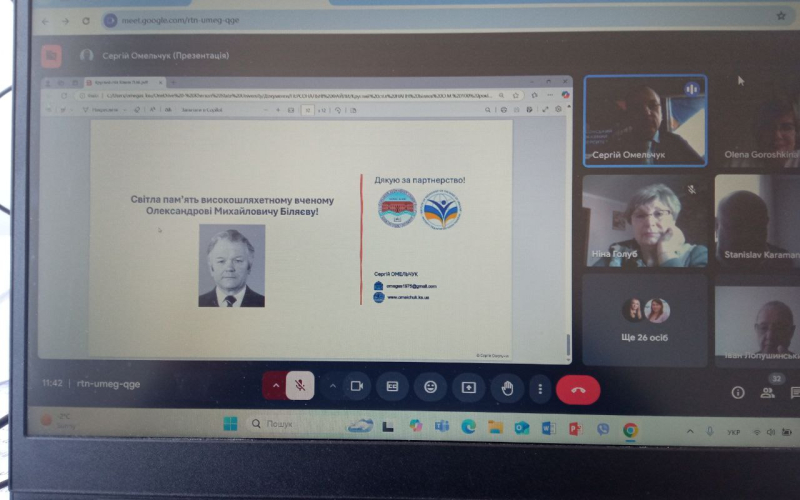Screen dimensions: 800x500
Task: Open the Windows Start menu
Action: click(x=229, y=425)
